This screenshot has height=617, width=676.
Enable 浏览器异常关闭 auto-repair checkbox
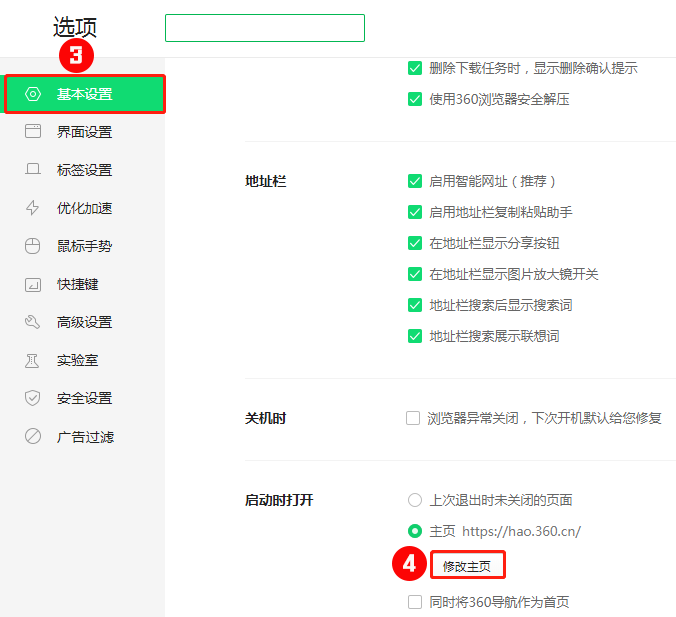click(413, 418)
